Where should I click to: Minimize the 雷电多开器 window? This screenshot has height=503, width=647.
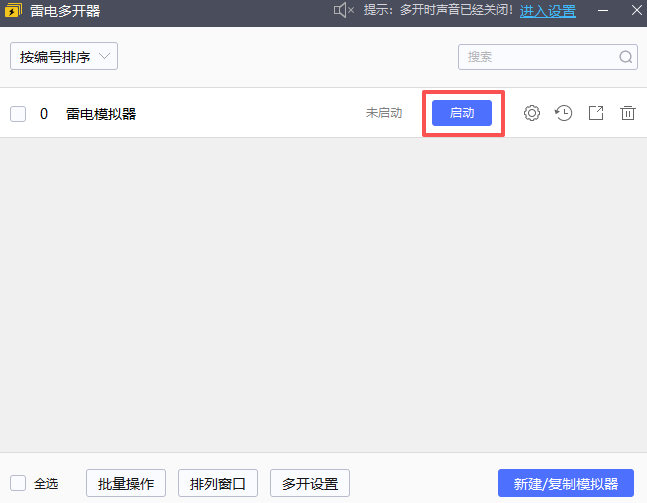coord(603,10)
